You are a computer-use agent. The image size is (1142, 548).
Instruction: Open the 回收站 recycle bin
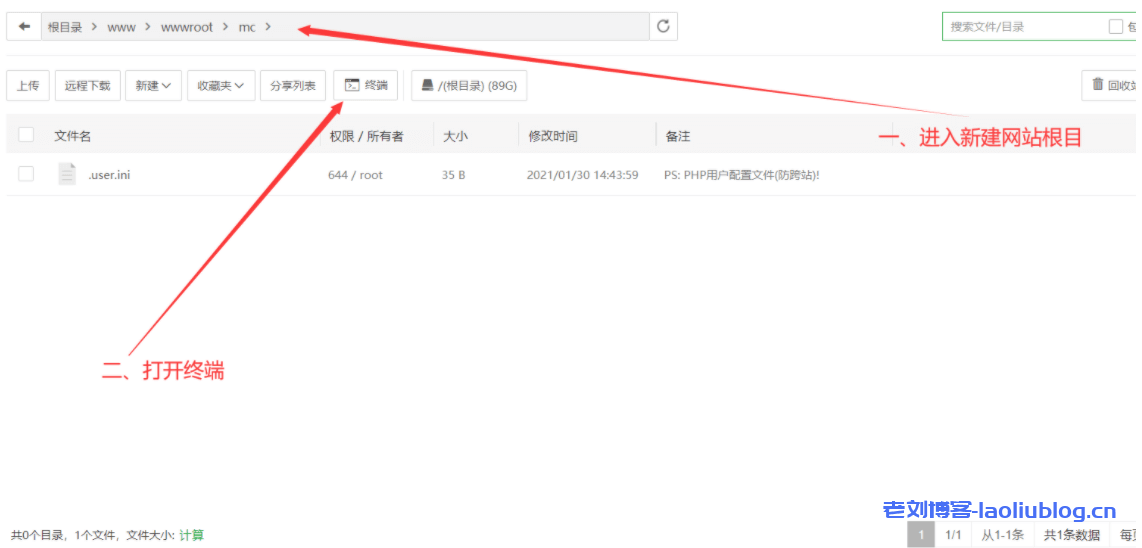pos(1112,86)
